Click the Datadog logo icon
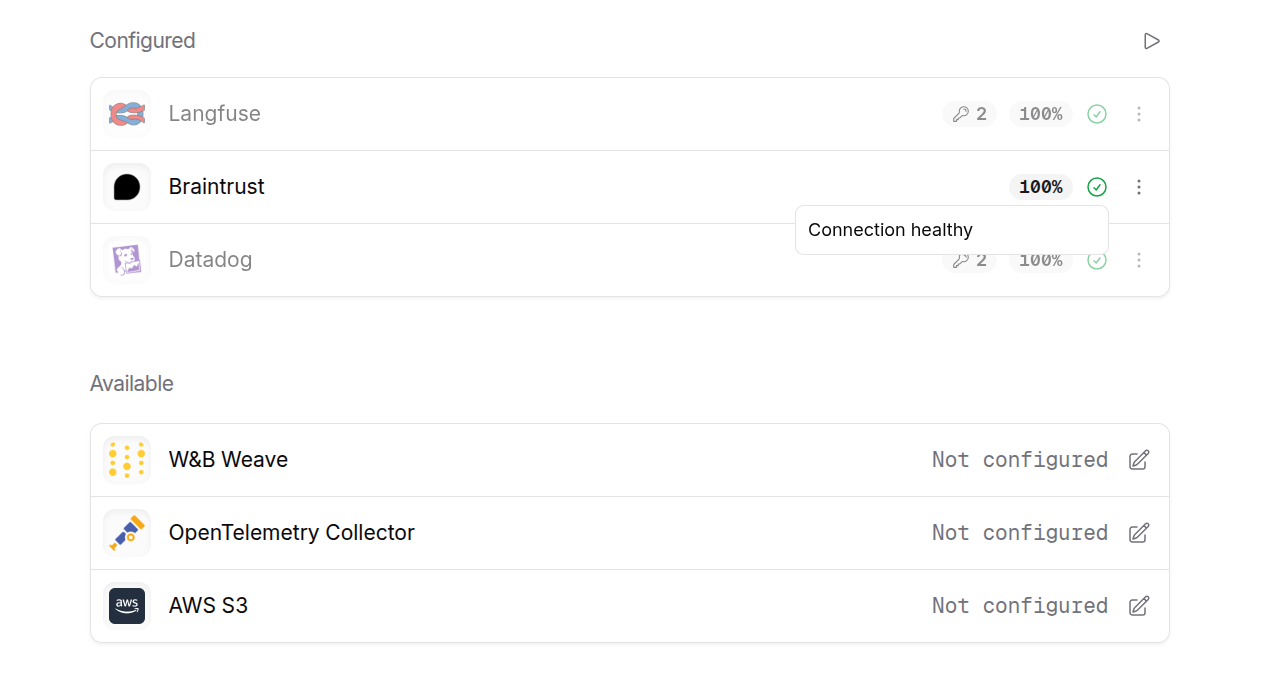Viewport: 1265px width, 696px height. [x=127, y=260]
